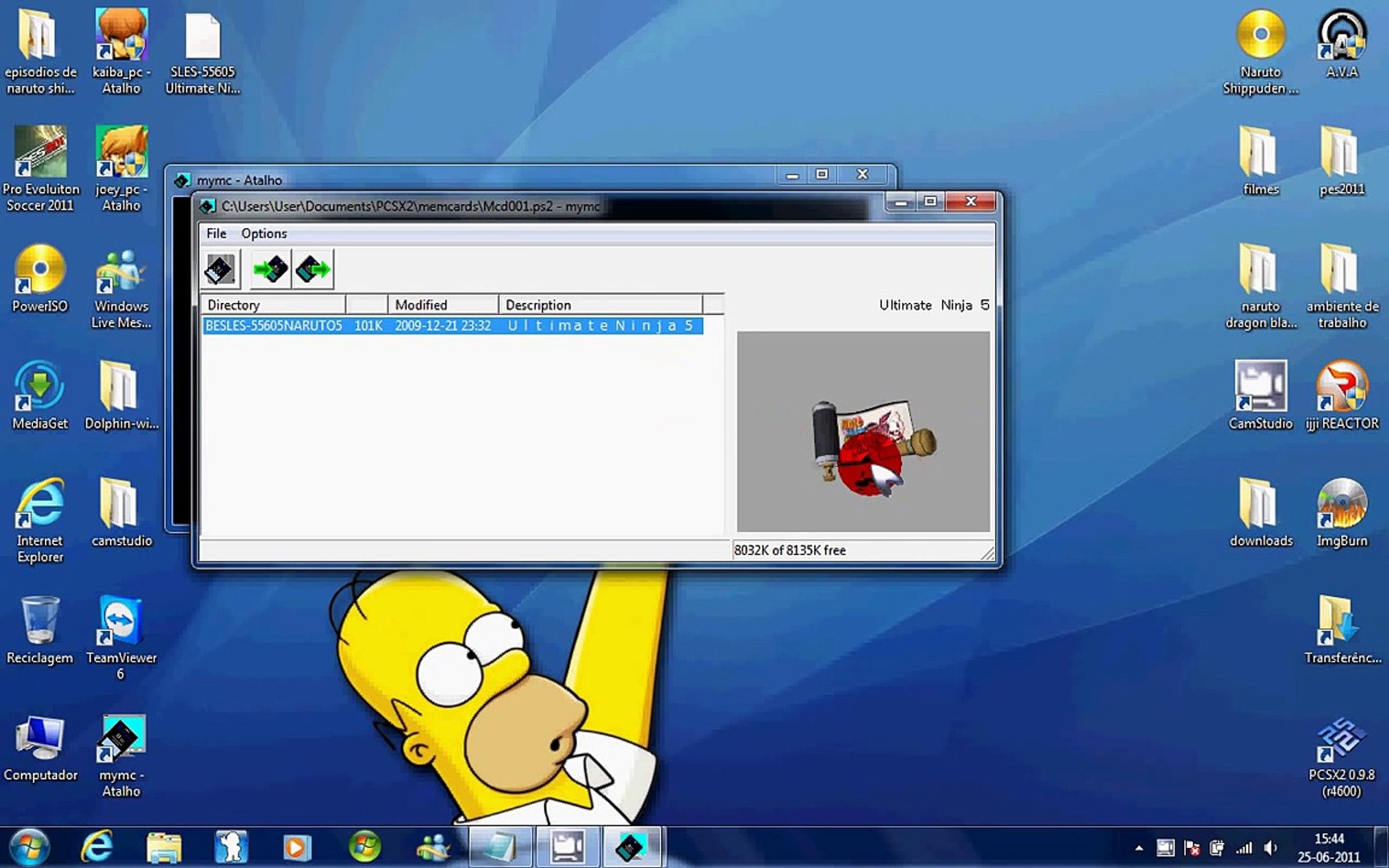
Task: Select the 'Transferênc...' desktop folder shortcut
Action: pyautogui.click(x=1342, y=630)
